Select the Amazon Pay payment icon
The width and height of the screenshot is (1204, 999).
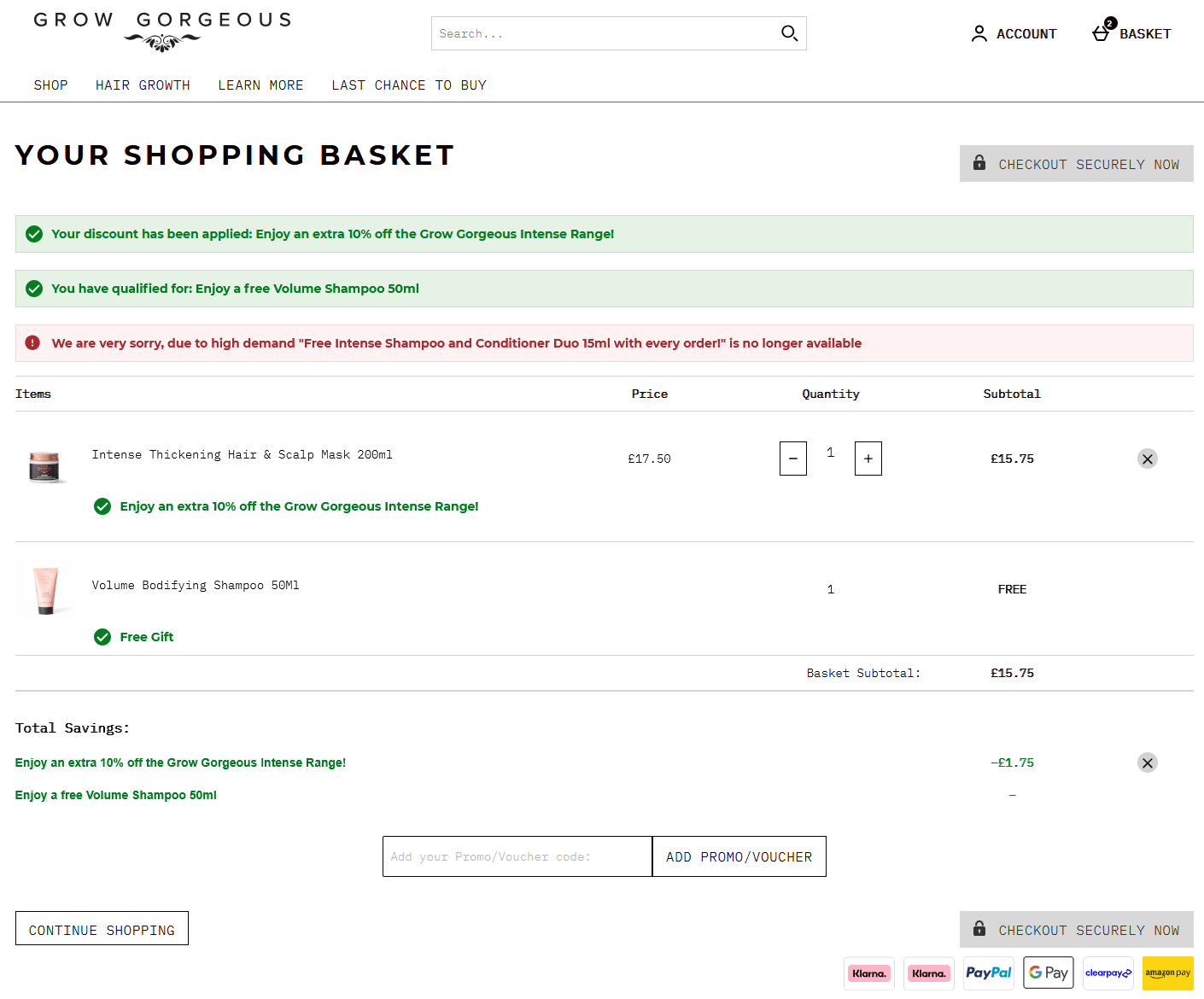1167,973
